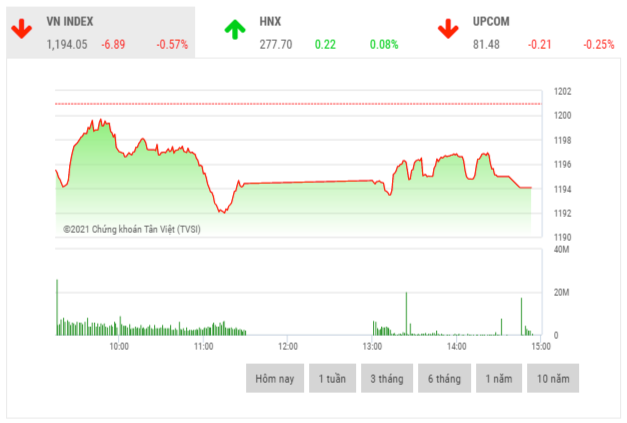The width and height of the screenshot is (627, 423).
Task: Display the 1 năm chart range
Action: (498, 378)
